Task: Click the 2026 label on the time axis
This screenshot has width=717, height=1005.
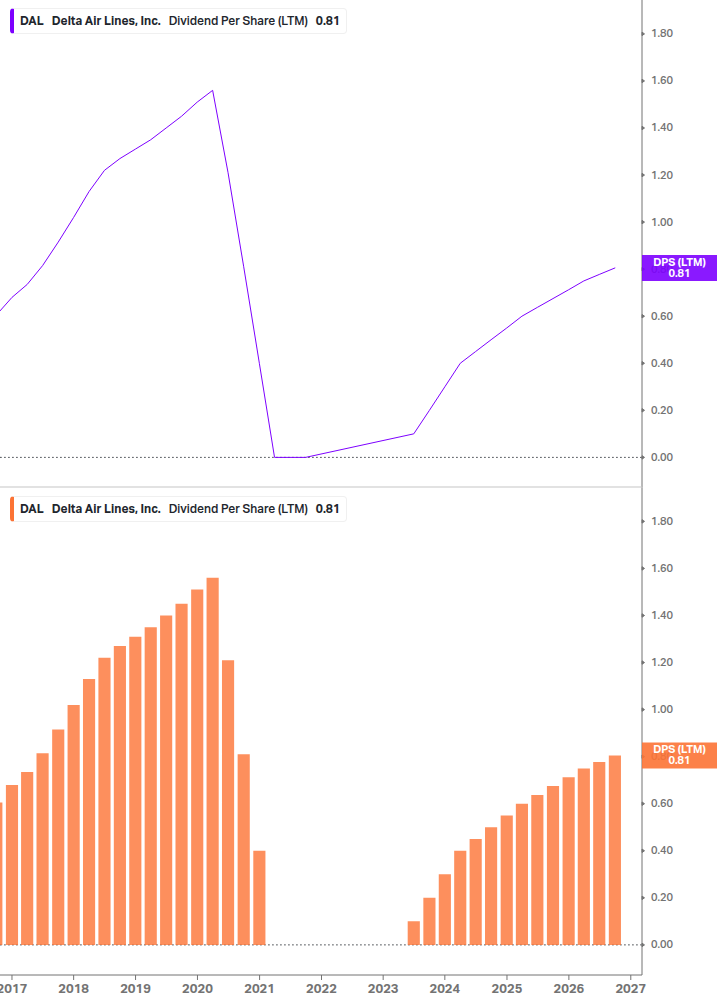Action: point(568,989)
